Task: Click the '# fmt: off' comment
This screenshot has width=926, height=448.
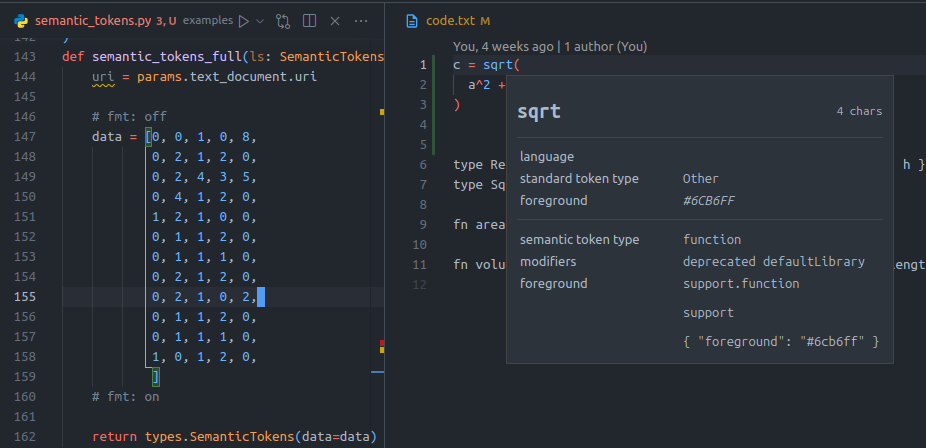Action: point(129,117)
